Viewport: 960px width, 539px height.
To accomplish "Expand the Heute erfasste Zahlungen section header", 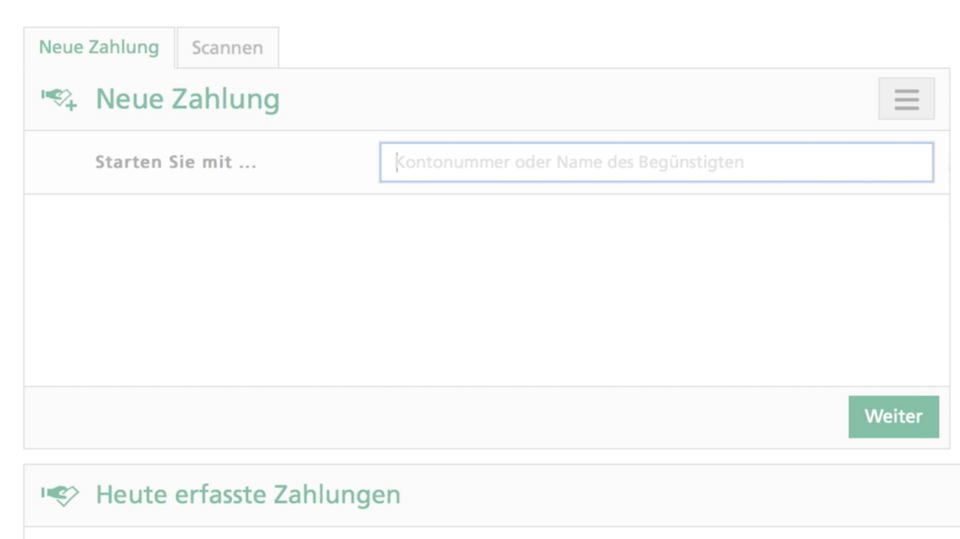I will click(492, 496).
